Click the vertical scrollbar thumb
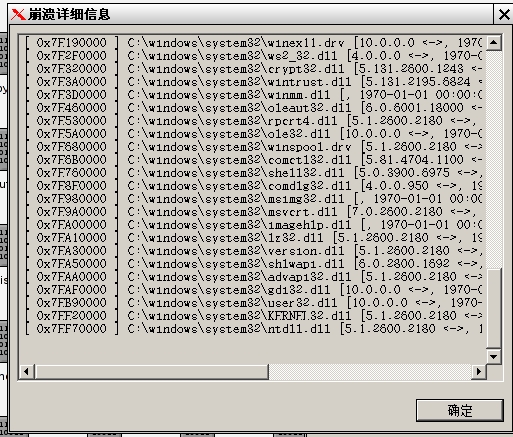513x437 pixels. tap(494, 308)
